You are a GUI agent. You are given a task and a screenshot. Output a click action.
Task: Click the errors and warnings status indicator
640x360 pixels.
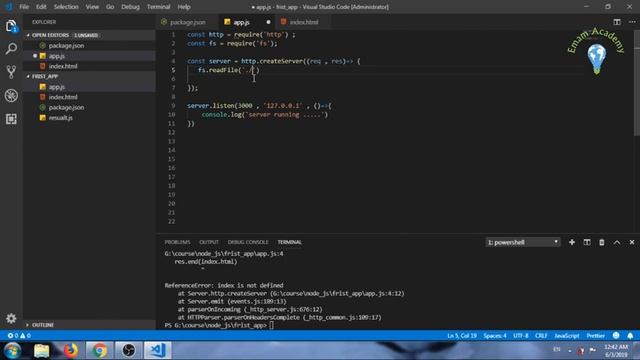(x=19, y=336)
